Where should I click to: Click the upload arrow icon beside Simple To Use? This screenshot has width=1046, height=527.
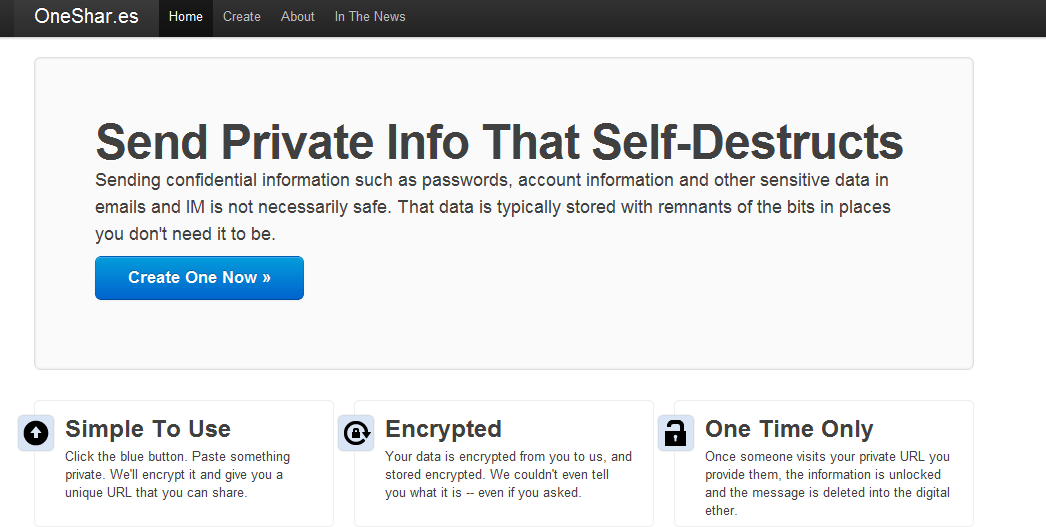coord(36,433)
